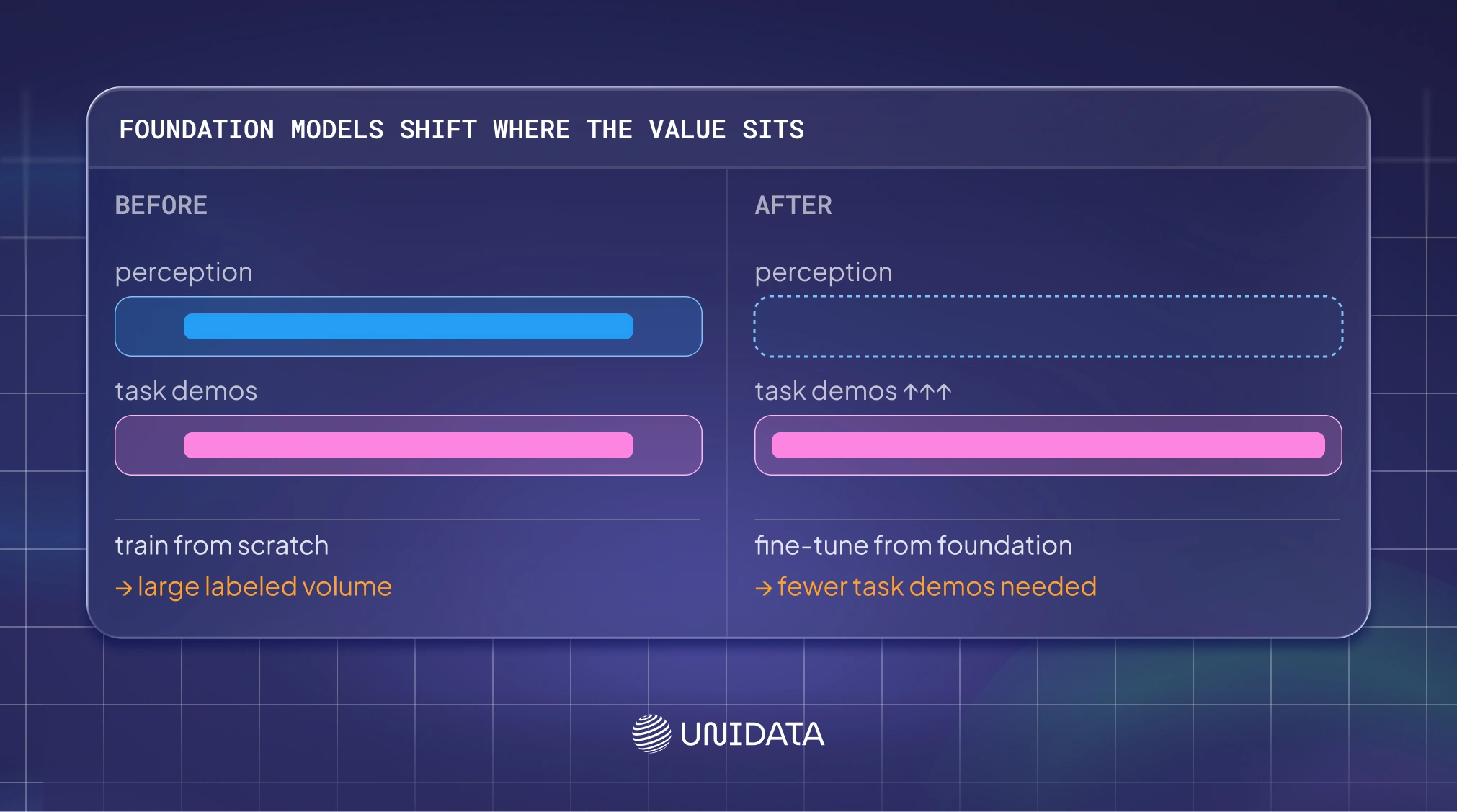
Task: Click the train from scratch text
Action: pos(222,545)
